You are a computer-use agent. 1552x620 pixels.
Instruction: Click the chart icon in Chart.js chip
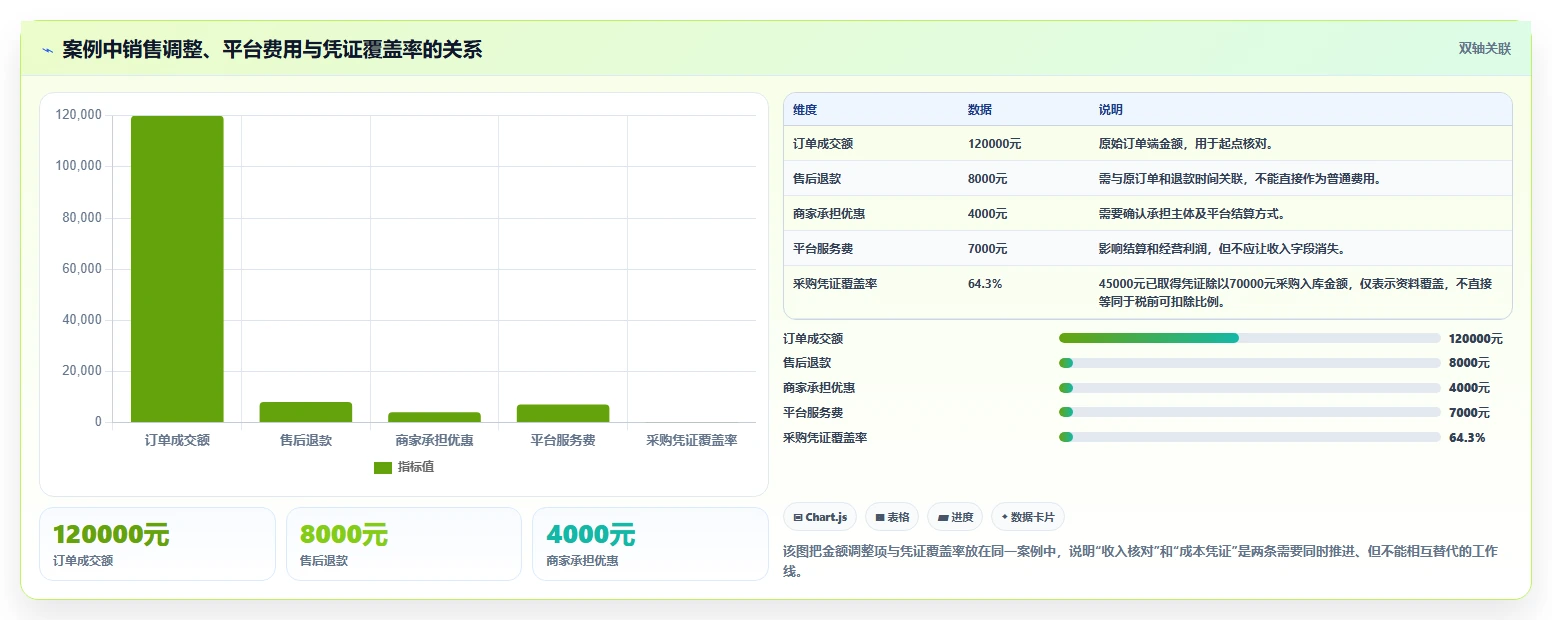(x=798, y=517)
